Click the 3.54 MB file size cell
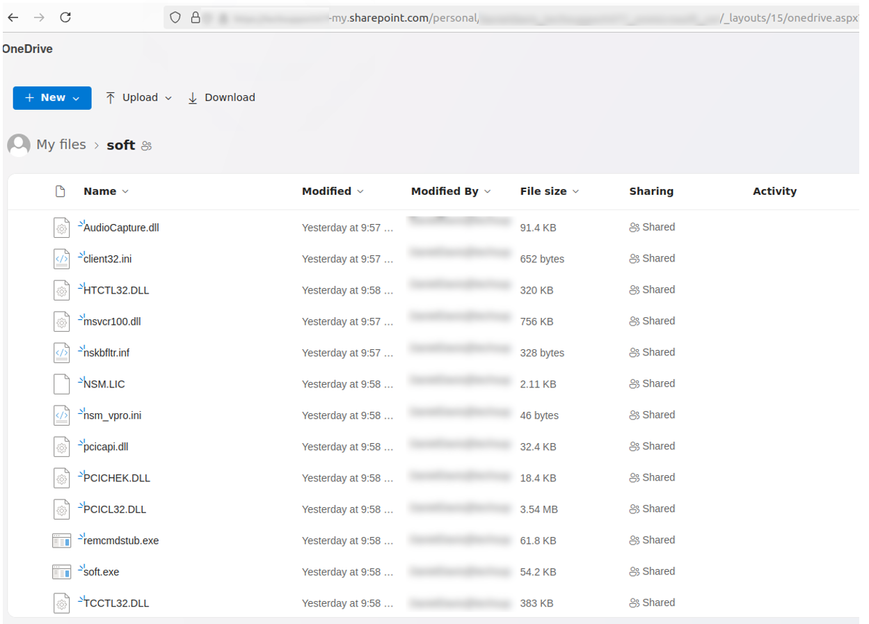This screenshot has width=869, height=624. click(x=539, y=509)
